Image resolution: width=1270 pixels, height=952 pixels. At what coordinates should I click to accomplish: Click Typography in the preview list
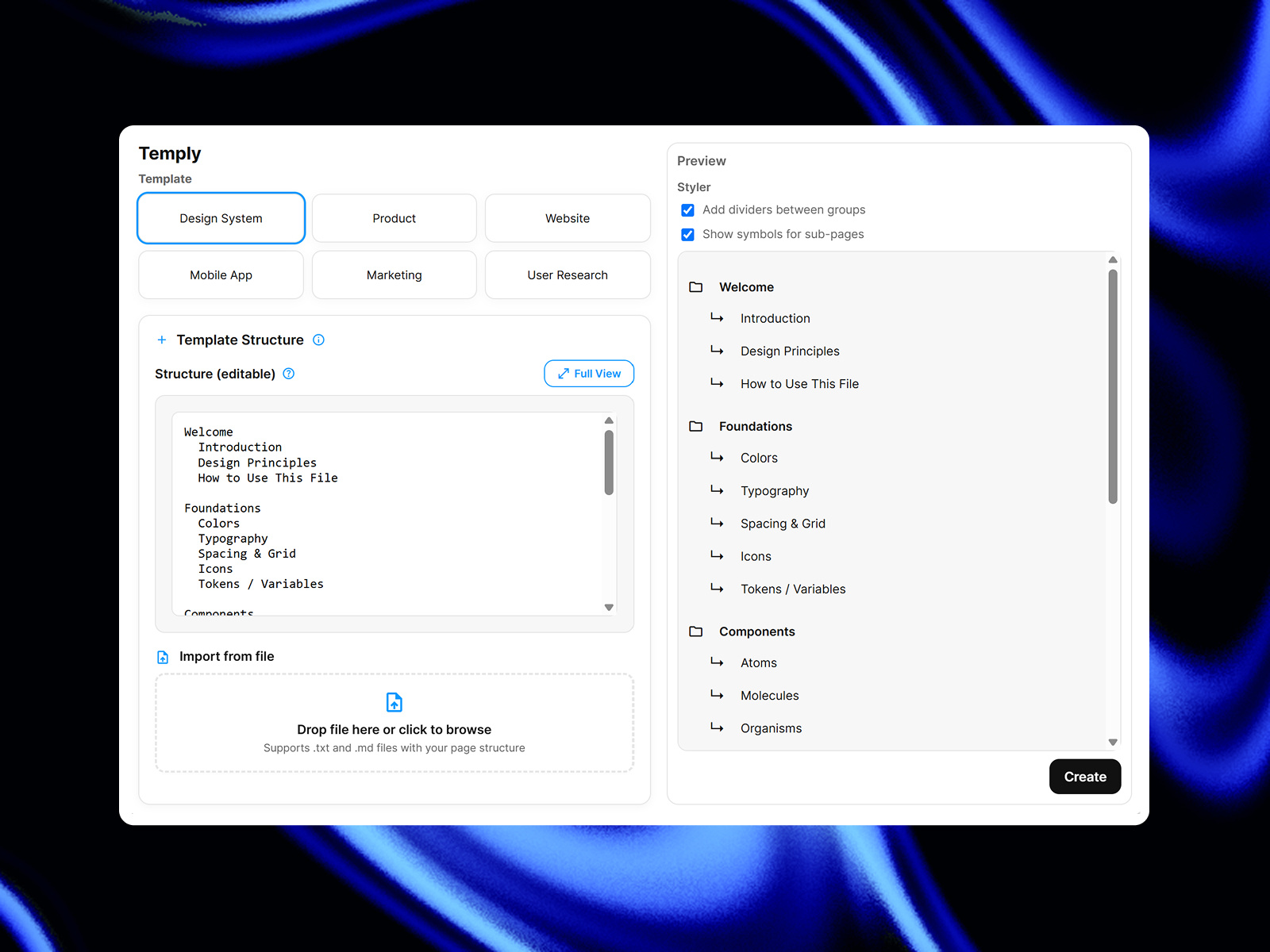(x=775, y=491)
